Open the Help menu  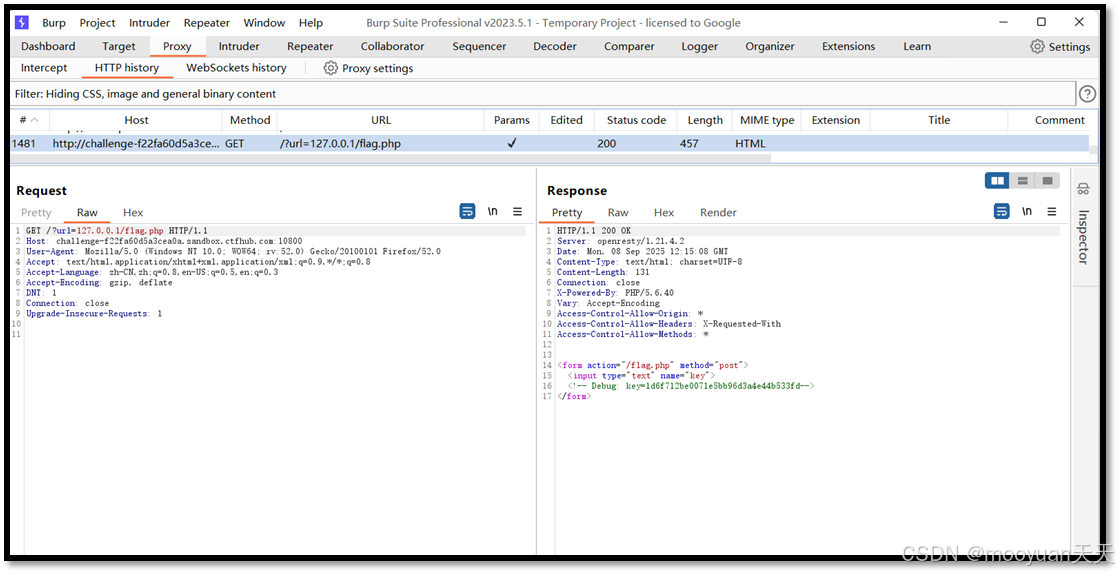point(311,23)
